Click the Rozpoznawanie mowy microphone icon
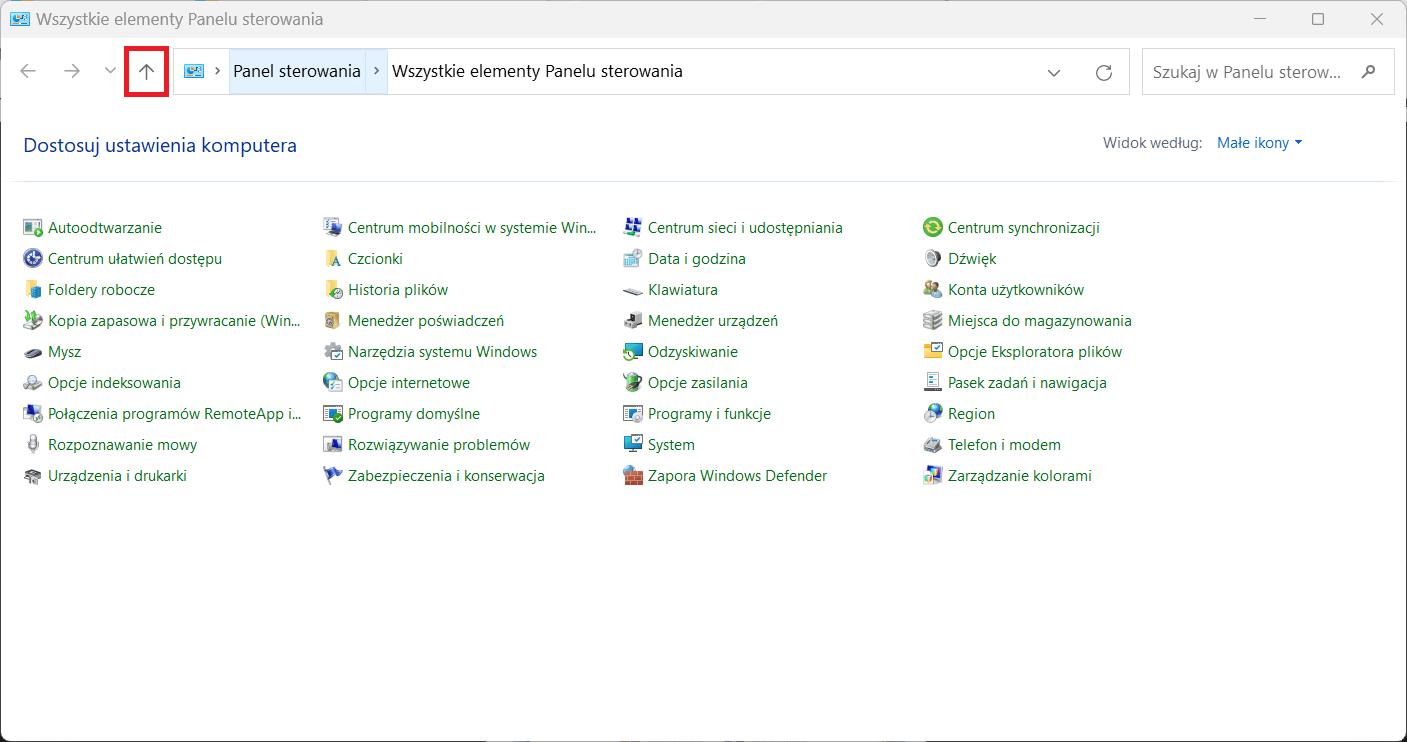 click(33, 445)
